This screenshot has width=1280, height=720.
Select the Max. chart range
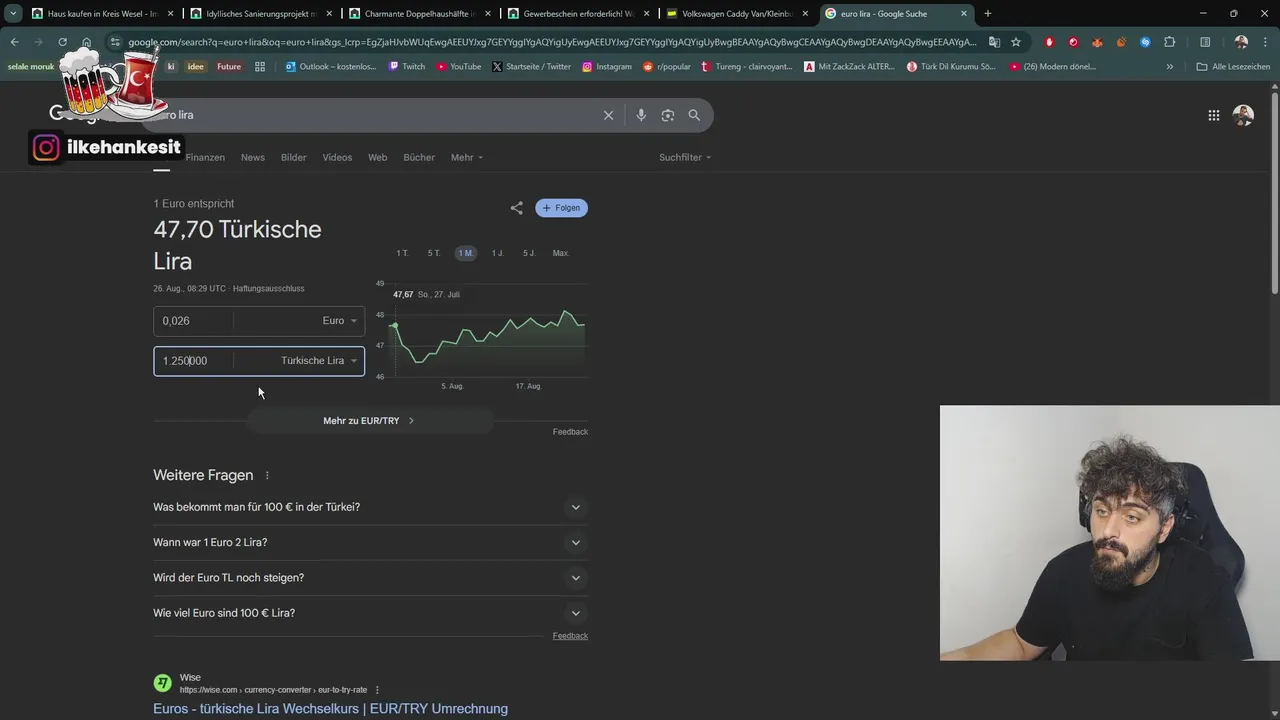(561, 253)
